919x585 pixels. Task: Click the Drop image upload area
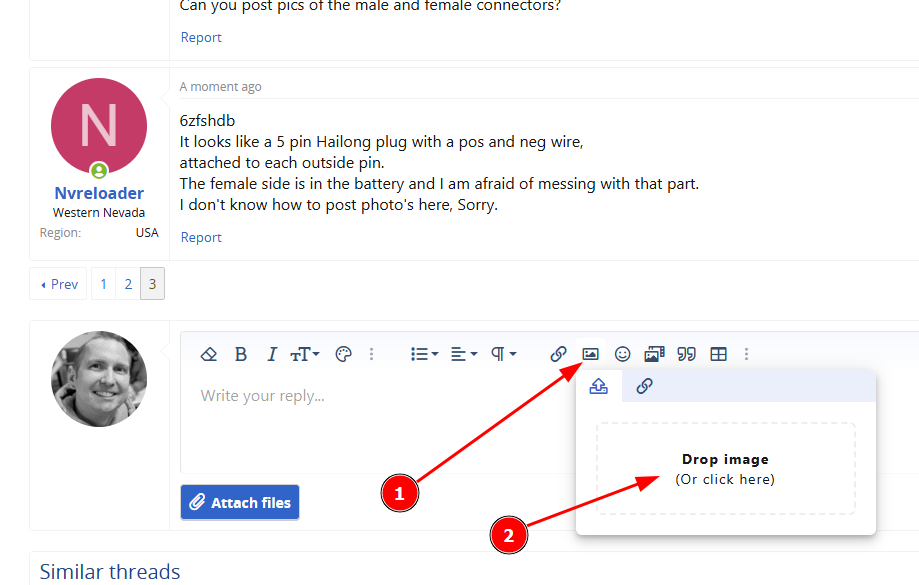tap(725, 469)
